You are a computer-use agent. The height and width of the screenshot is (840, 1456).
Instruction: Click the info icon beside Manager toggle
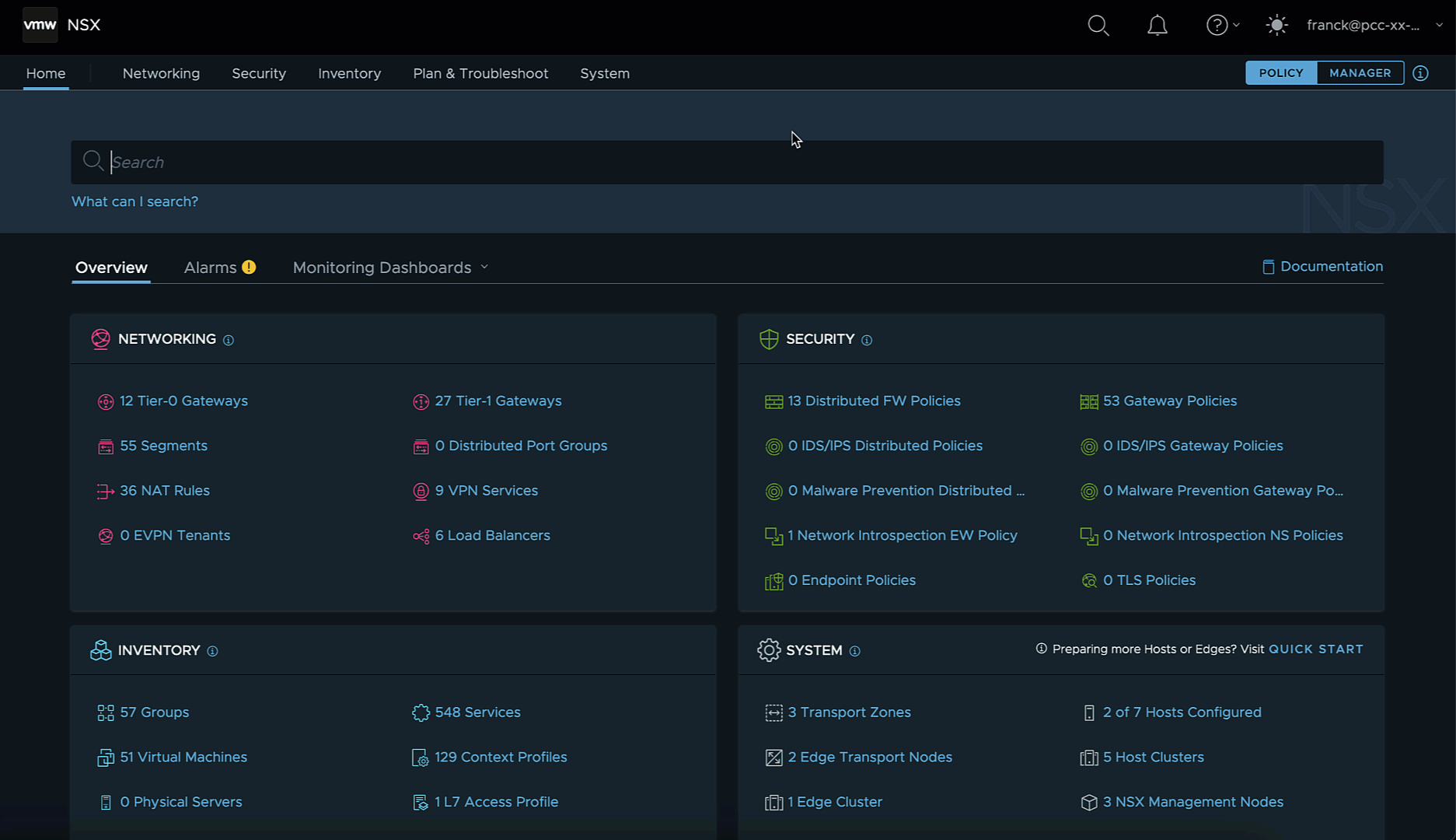coord(1420,73)
